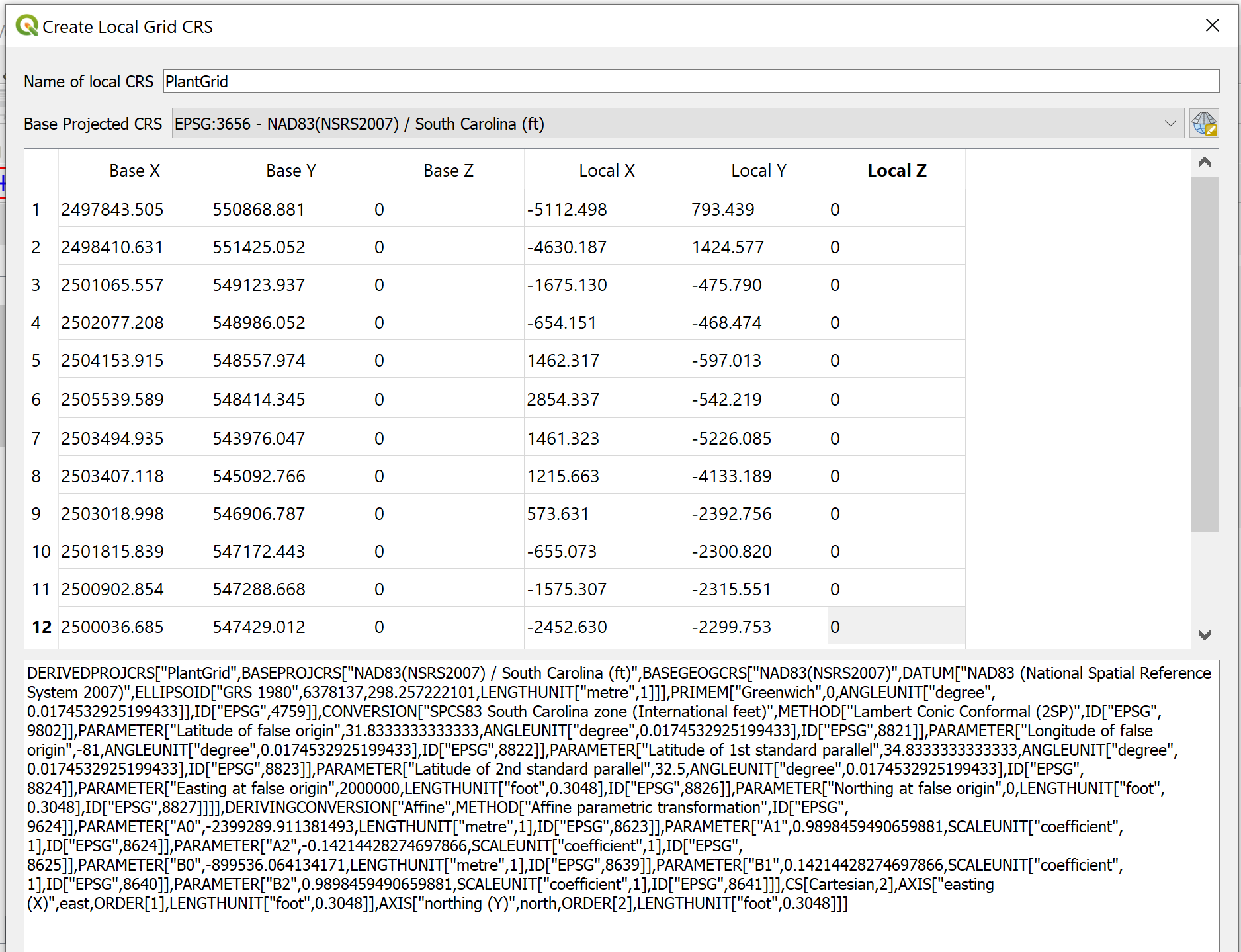
Task: Click the Local Y column header
Action: [758, 171]
